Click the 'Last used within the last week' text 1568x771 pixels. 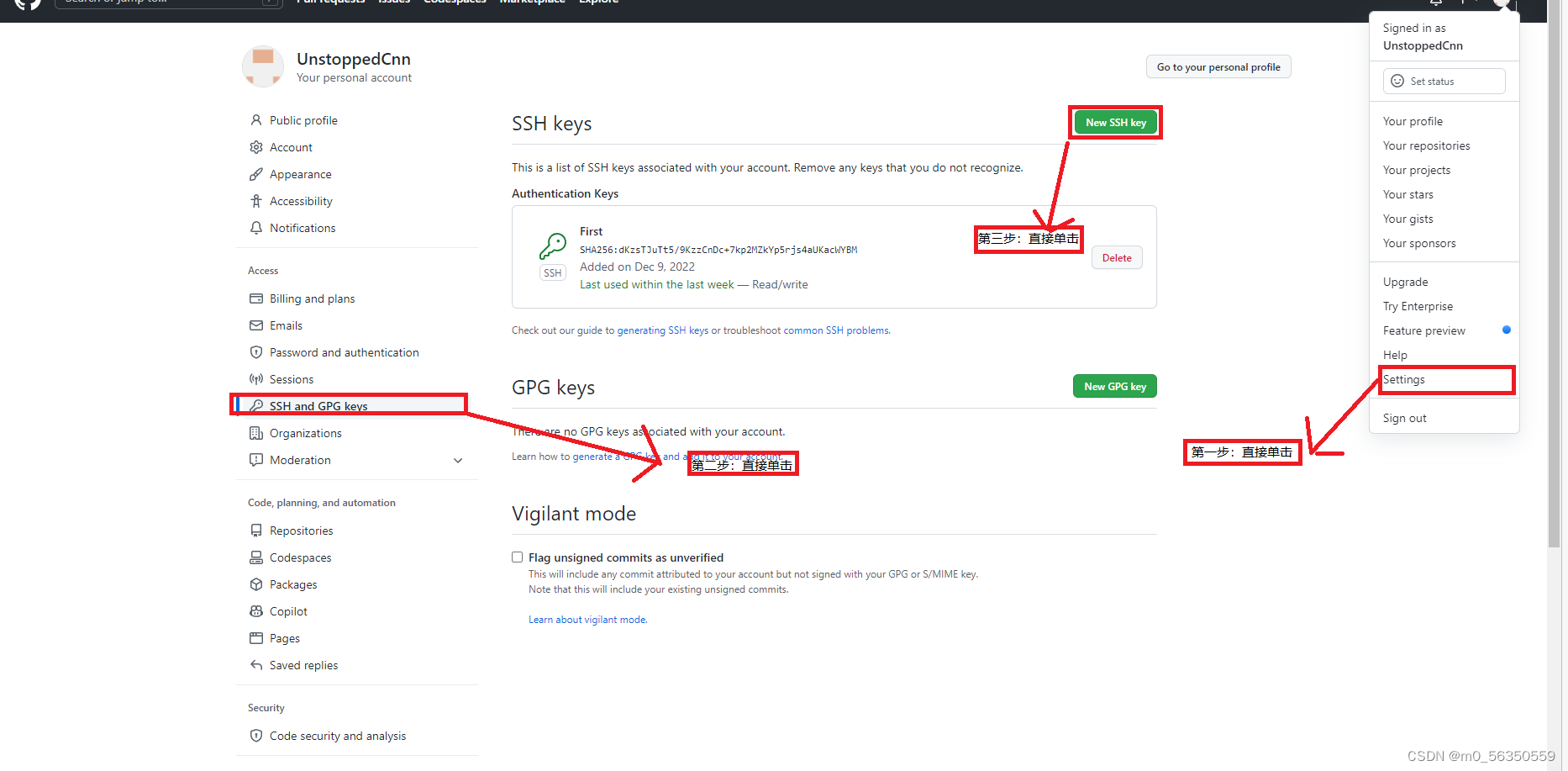(657, 284)
